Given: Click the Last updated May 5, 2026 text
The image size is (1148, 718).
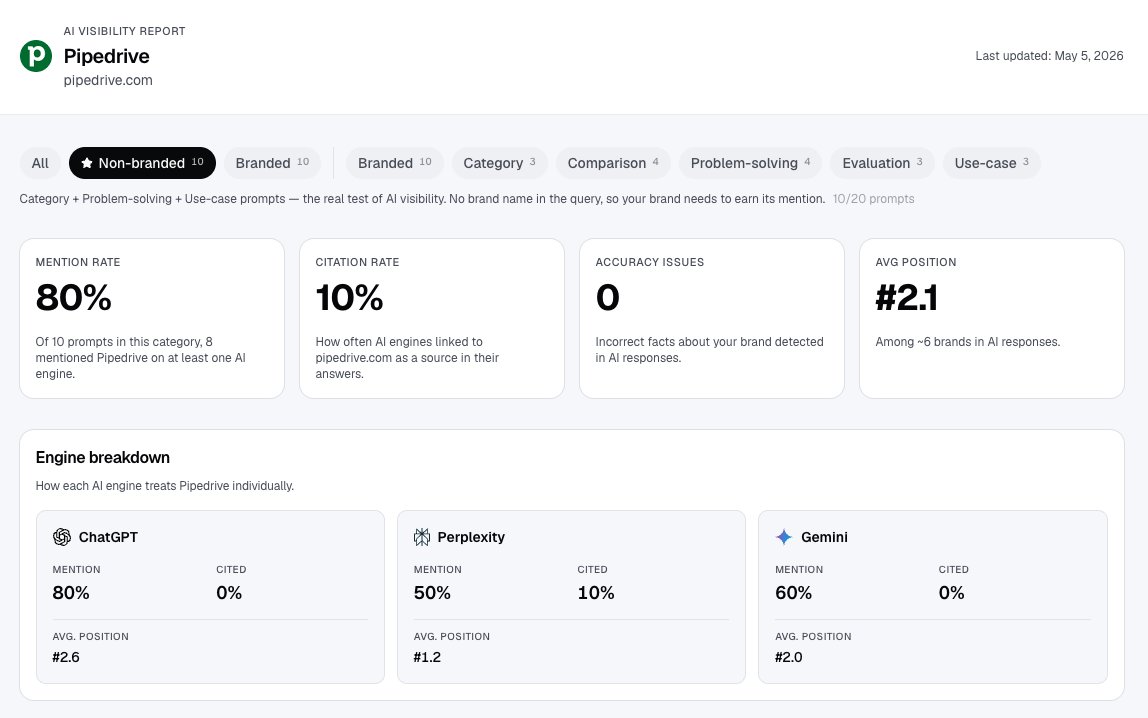Looking at the screenshot, I should coord(1049,56).
